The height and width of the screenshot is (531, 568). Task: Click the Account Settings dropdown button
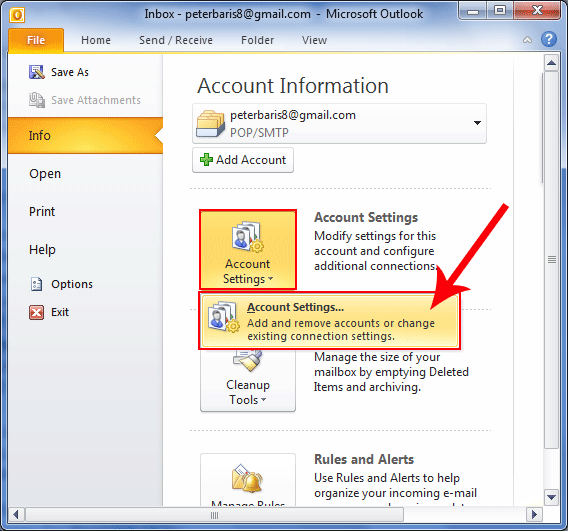point(248,250)
